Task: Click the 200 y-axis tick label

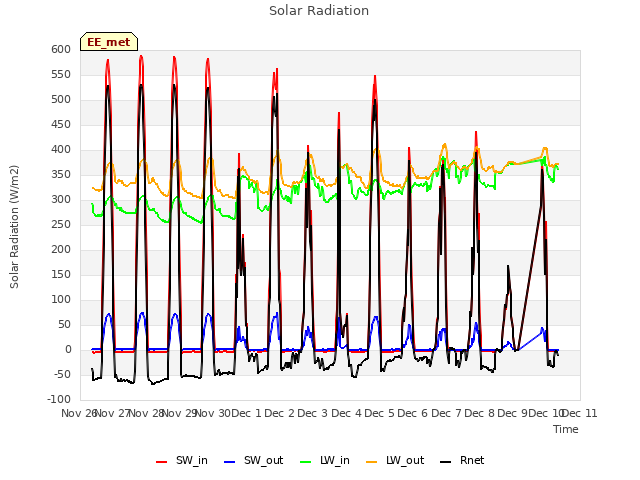Action: tap(61, 249)
